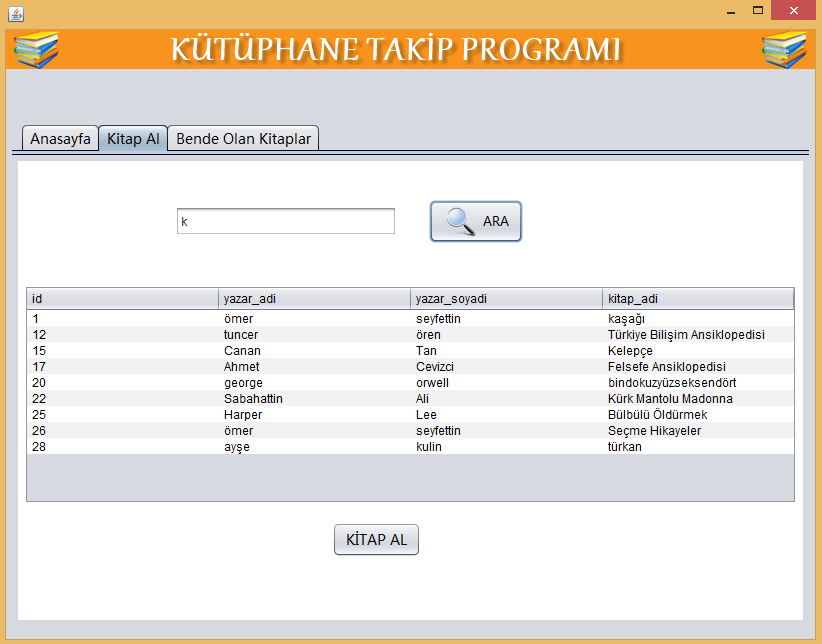This screenshot has height=644, width=822.
Task: Click the right stacked books logo
Action: [783, 50]
